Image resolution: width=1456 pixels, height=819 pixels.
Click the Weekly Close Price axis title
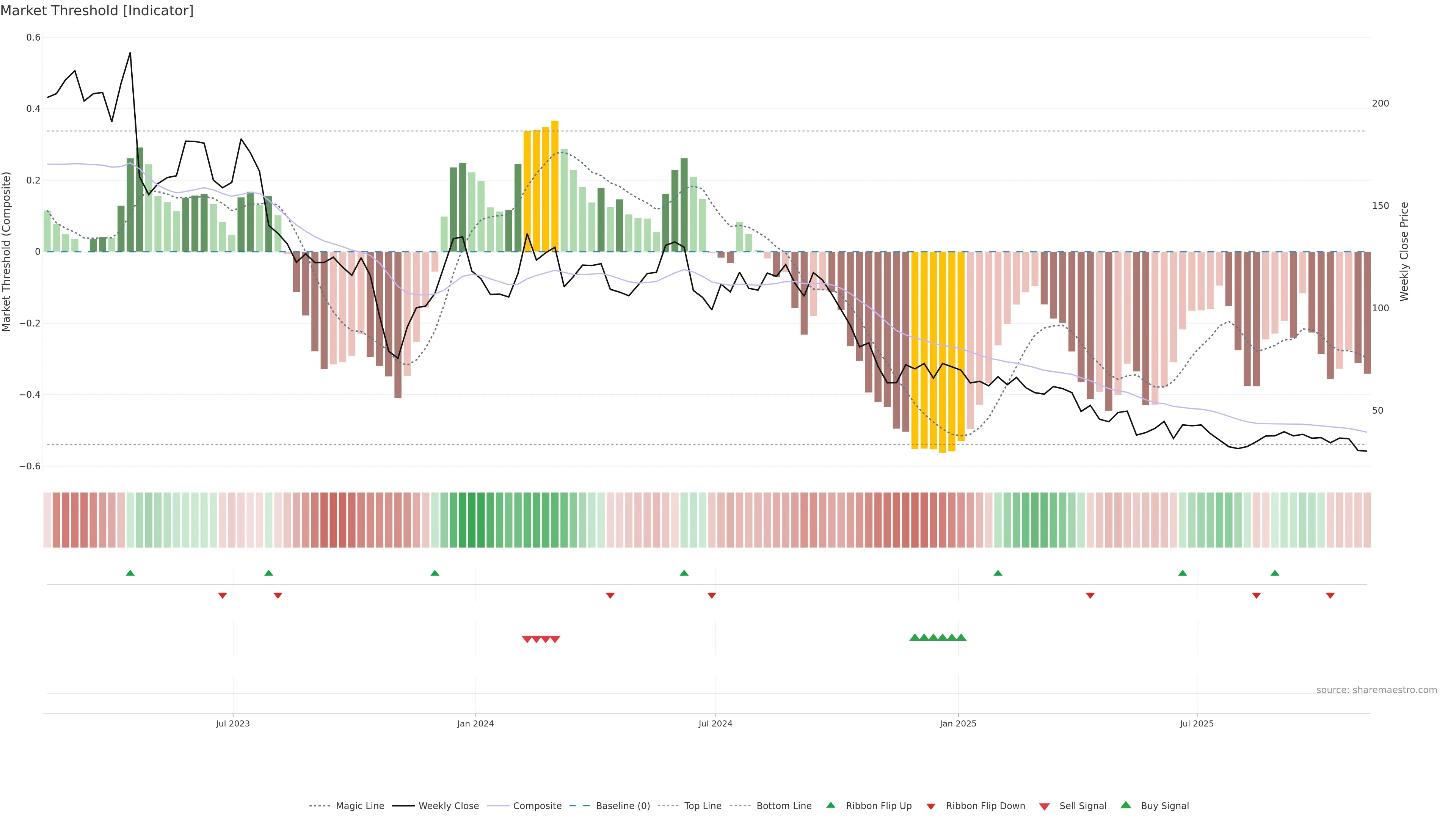pyautogui.click(x=1404, y=251)
